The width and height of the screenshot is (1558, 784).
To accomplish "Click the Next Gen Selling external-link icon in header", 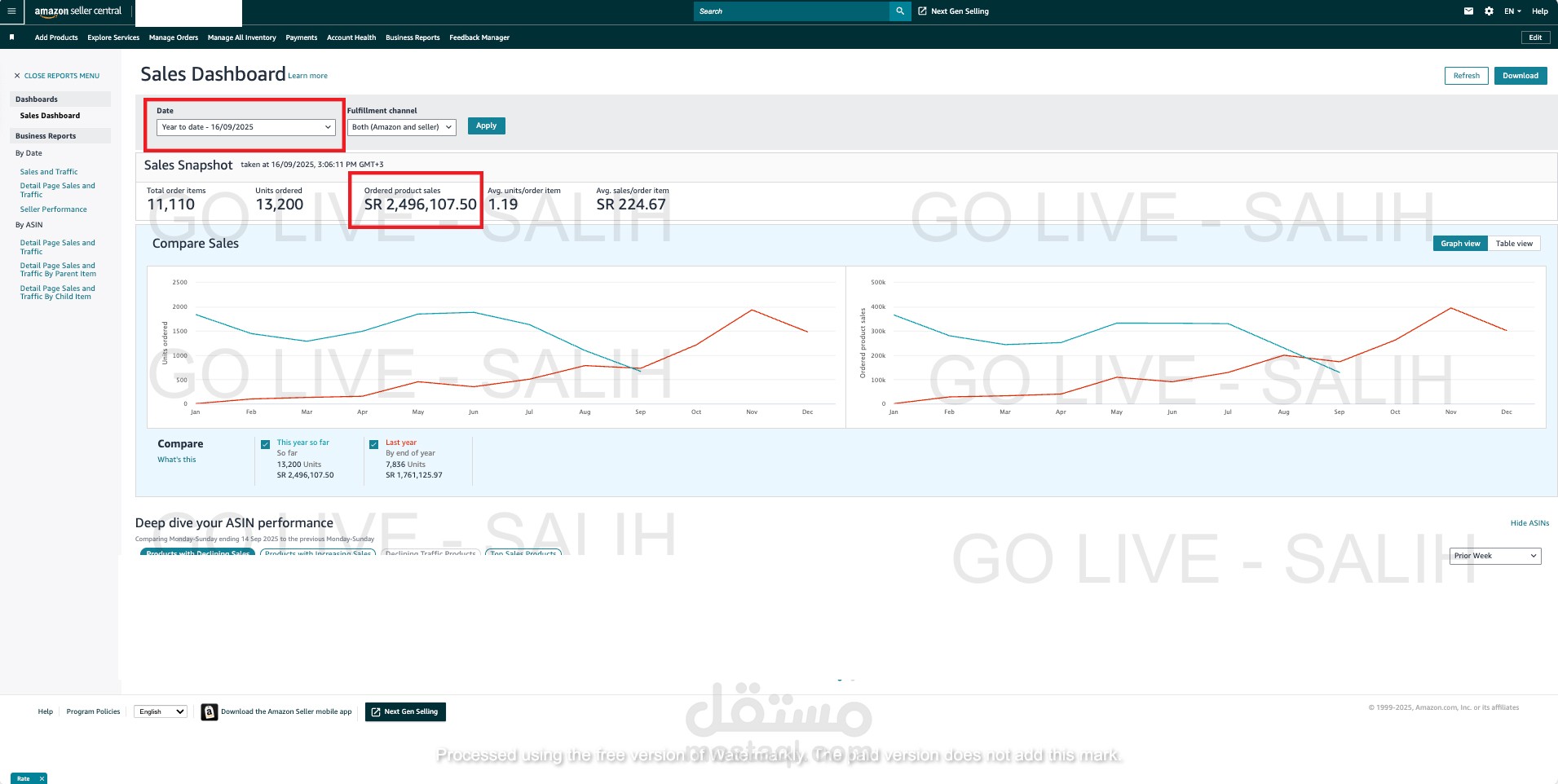I will pyautogui.click(x=922, y=11).
